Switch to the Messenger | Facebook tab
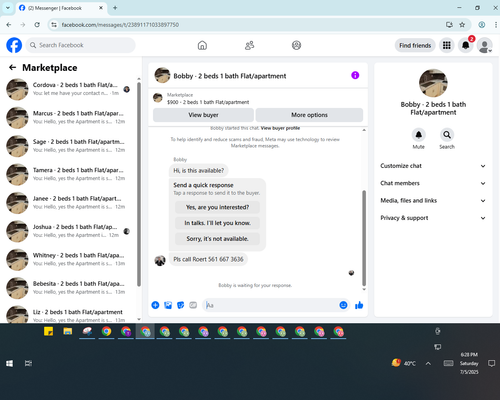The image size is (500, 400). click(x=62, y=8)
